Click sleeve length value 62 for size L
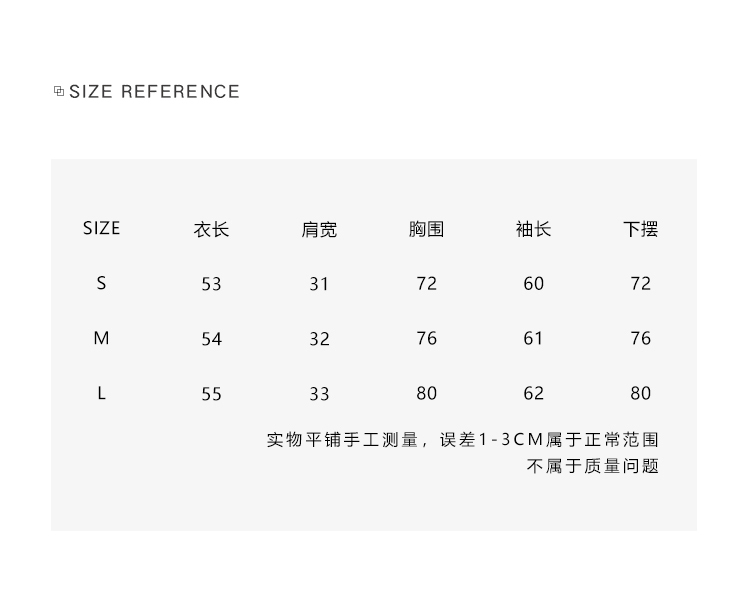The width and height of the screenshot is (750, 597). click(x=533, y=393)
